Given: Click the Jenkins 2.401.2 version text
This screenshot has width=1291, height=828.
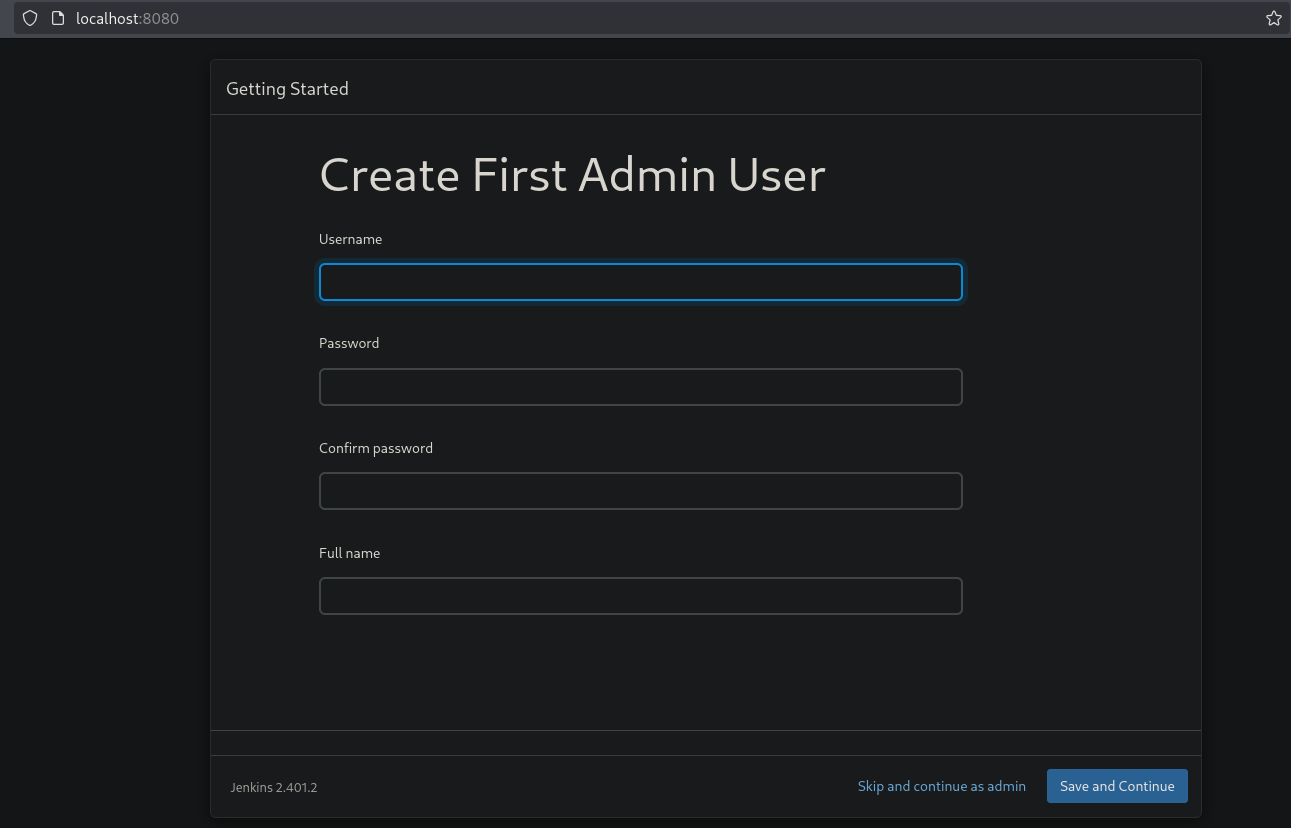Looking at the screenshot, I should pos(274,787).
